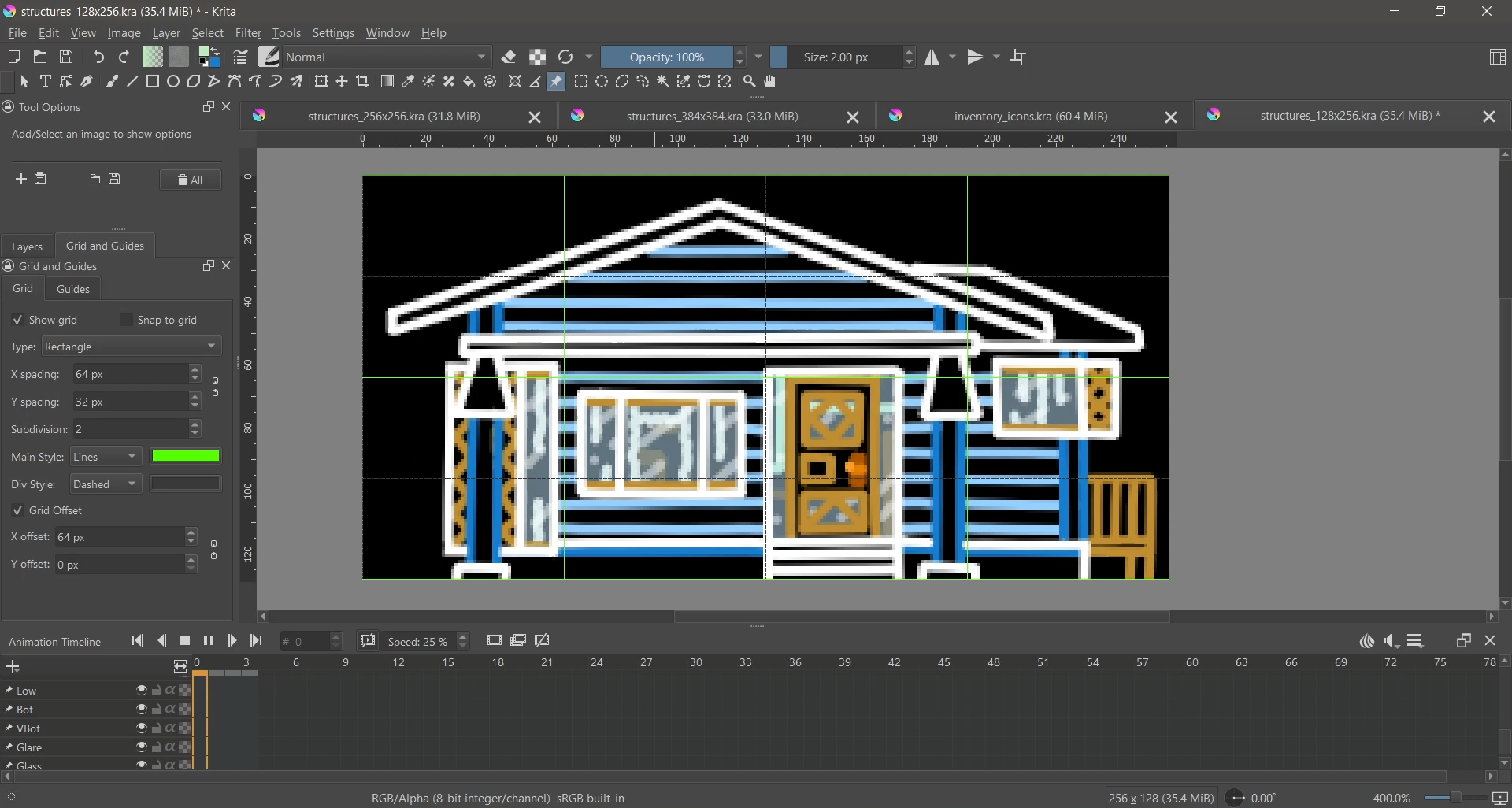Hide the Bot layer in the timeline
1512x808 pixels.
pyautogui.click(x=142, y=710)
